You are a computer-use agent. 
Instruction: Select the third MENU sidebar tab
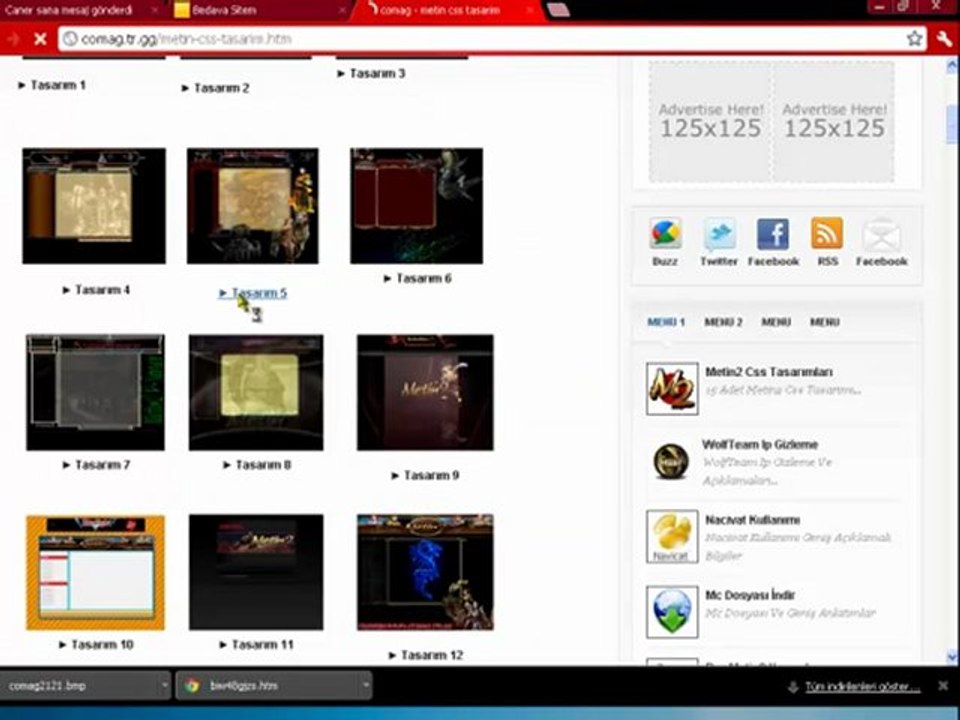[776, 322]
